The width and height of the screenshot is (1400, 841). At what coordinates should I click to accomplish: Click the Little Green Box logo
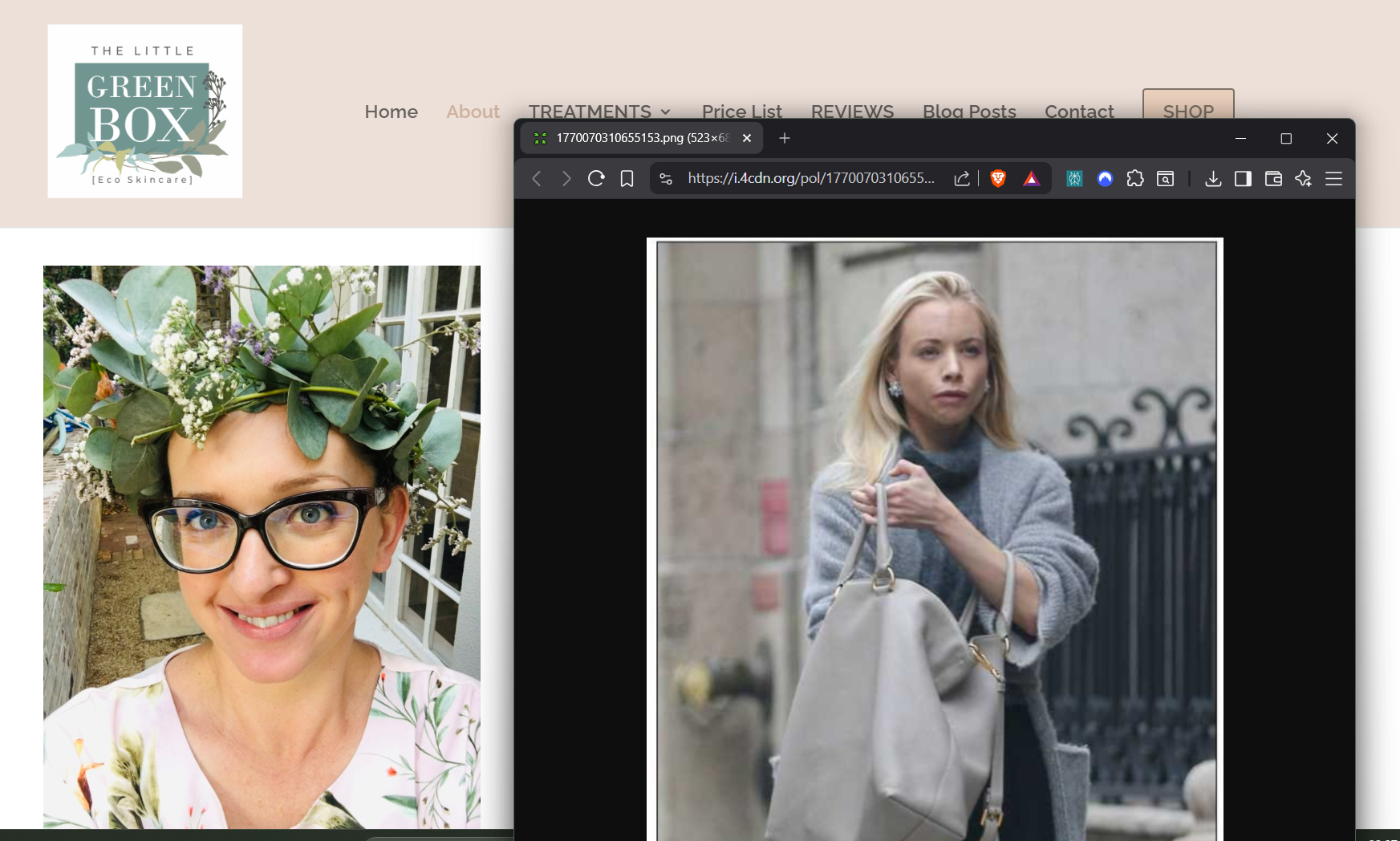click(145, 111)
